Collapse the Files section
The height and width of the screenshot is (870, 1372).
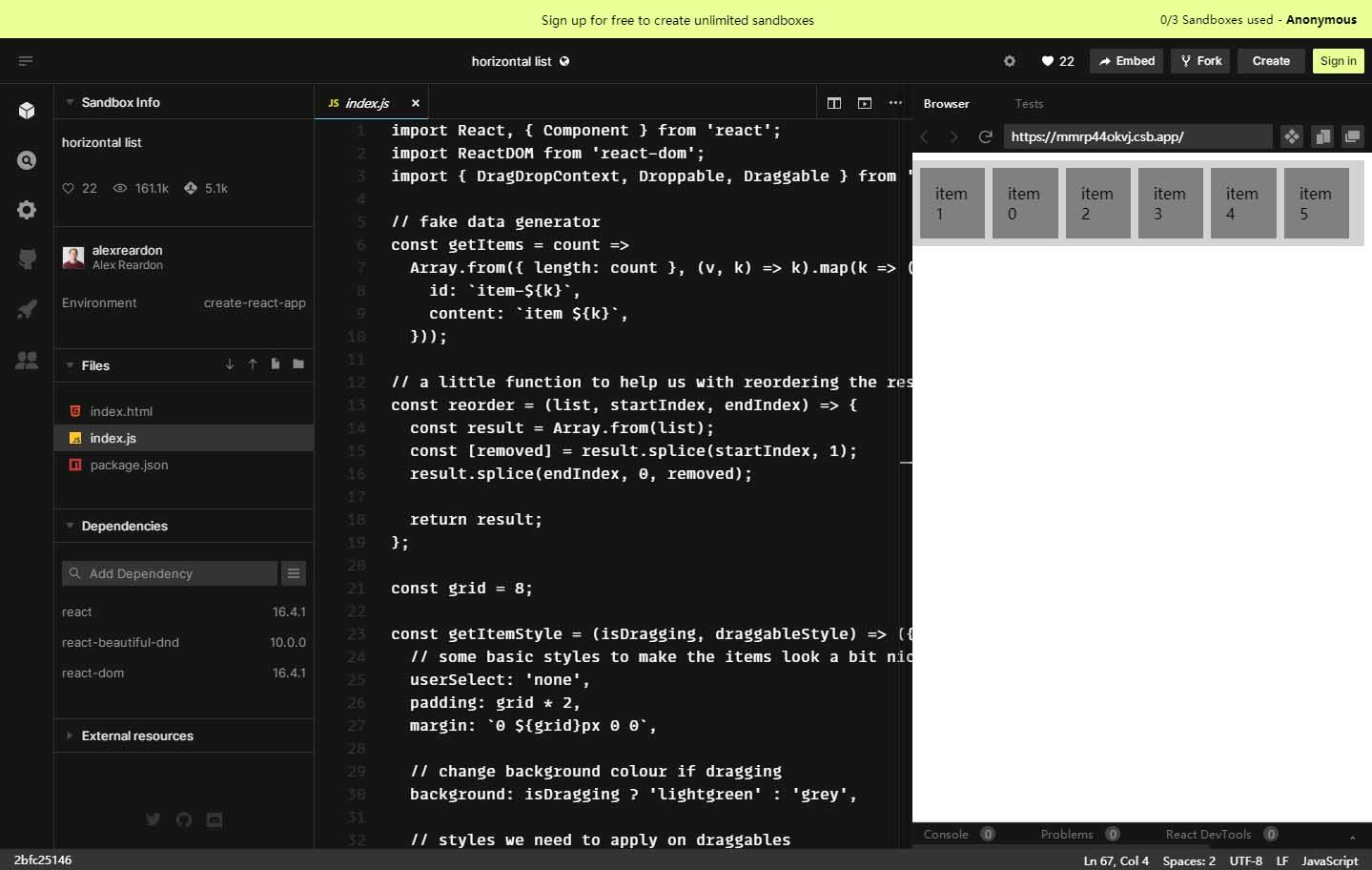pyautogui.click(x=70, y=365)
